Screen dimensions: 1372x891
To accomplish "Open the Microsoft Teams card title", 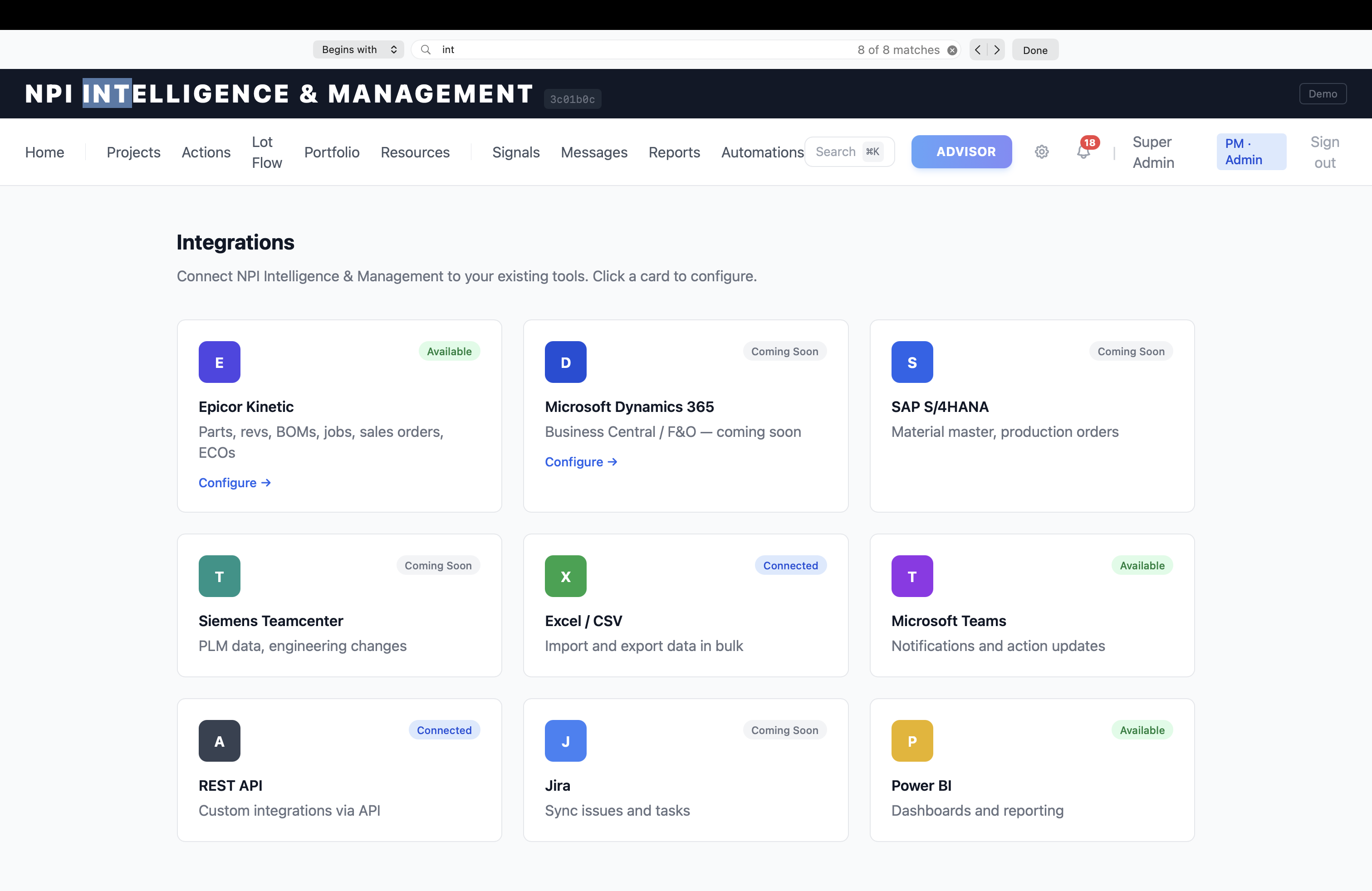I will pos(948,621).
